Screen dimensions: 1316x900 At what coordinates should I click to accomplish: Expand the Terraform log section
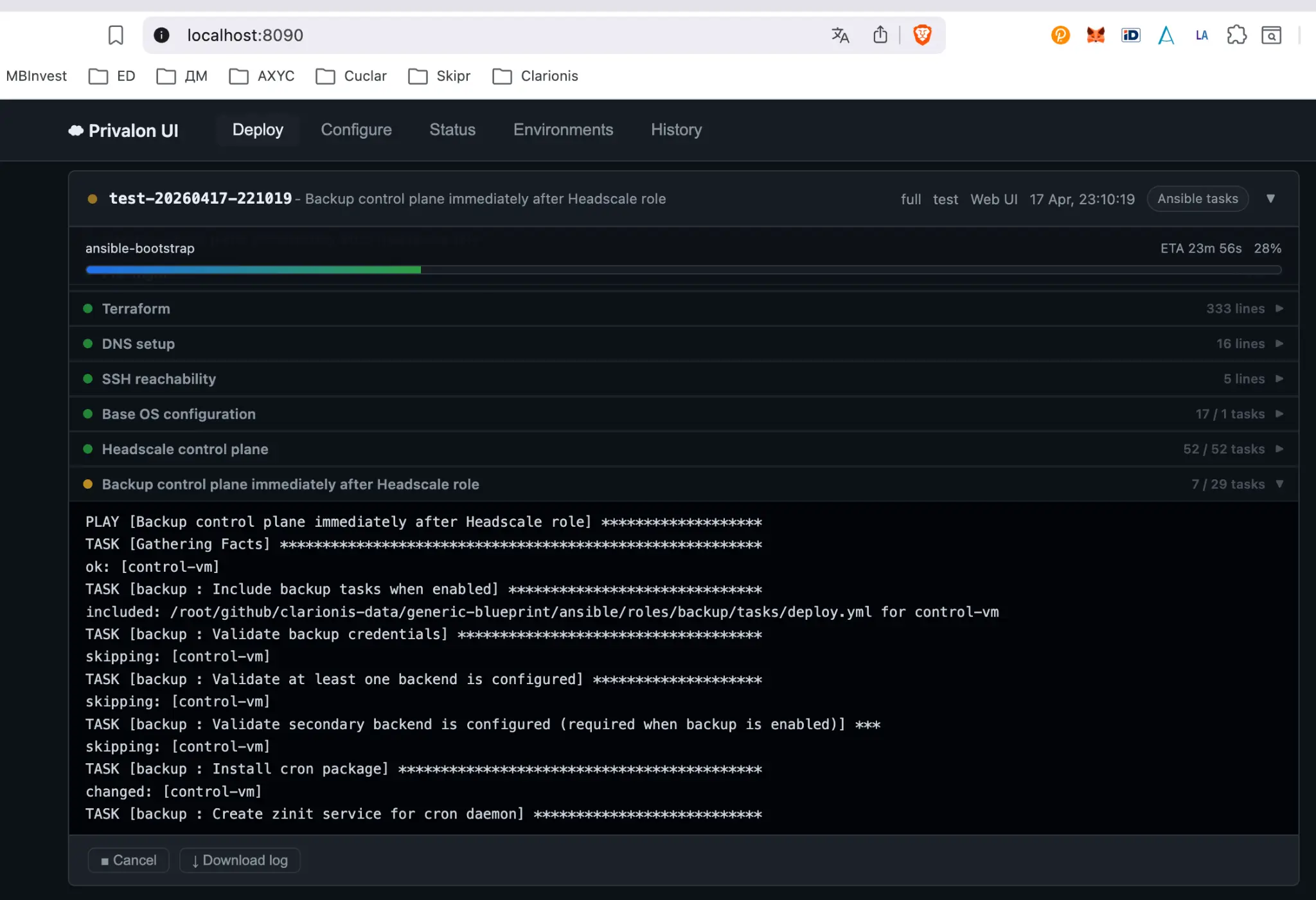click(x=1279, y=308)
